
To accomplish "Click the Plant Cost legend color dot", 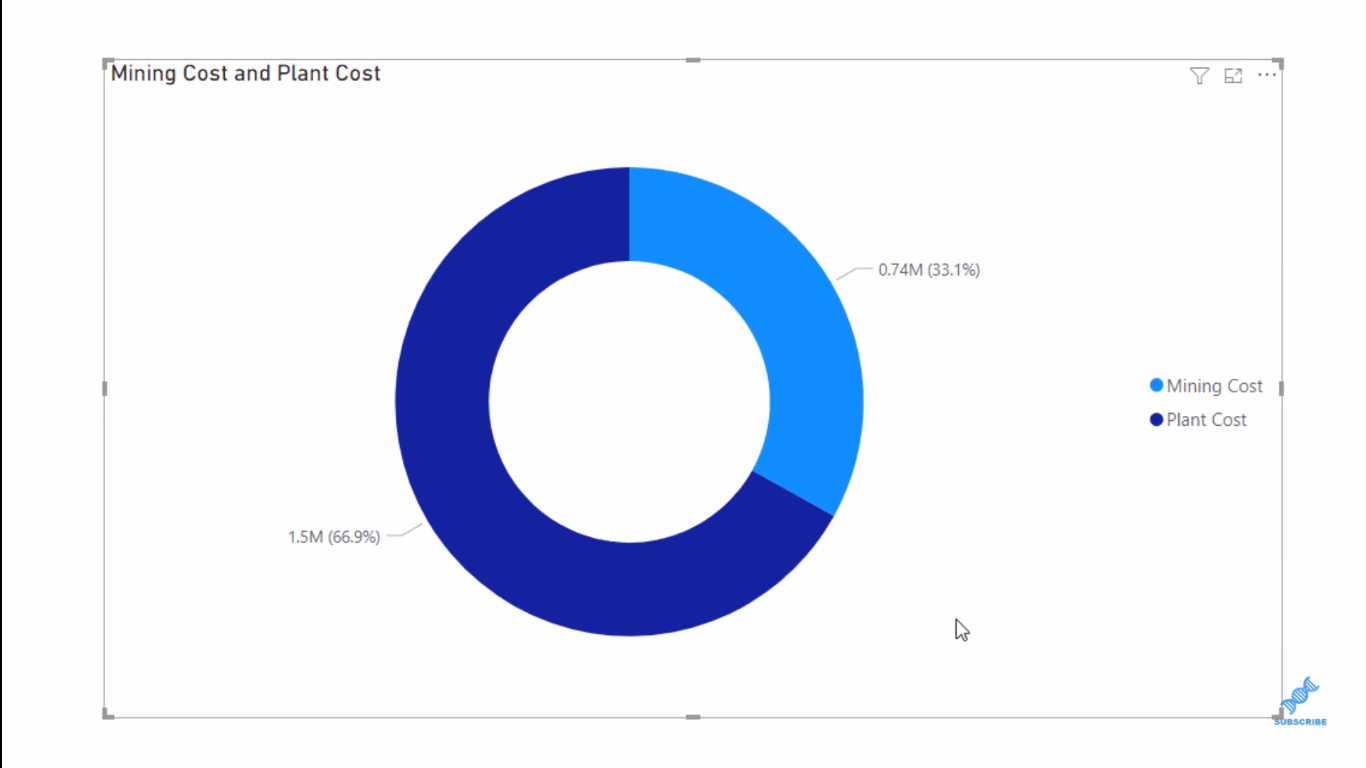I will tap(1157, 420).
